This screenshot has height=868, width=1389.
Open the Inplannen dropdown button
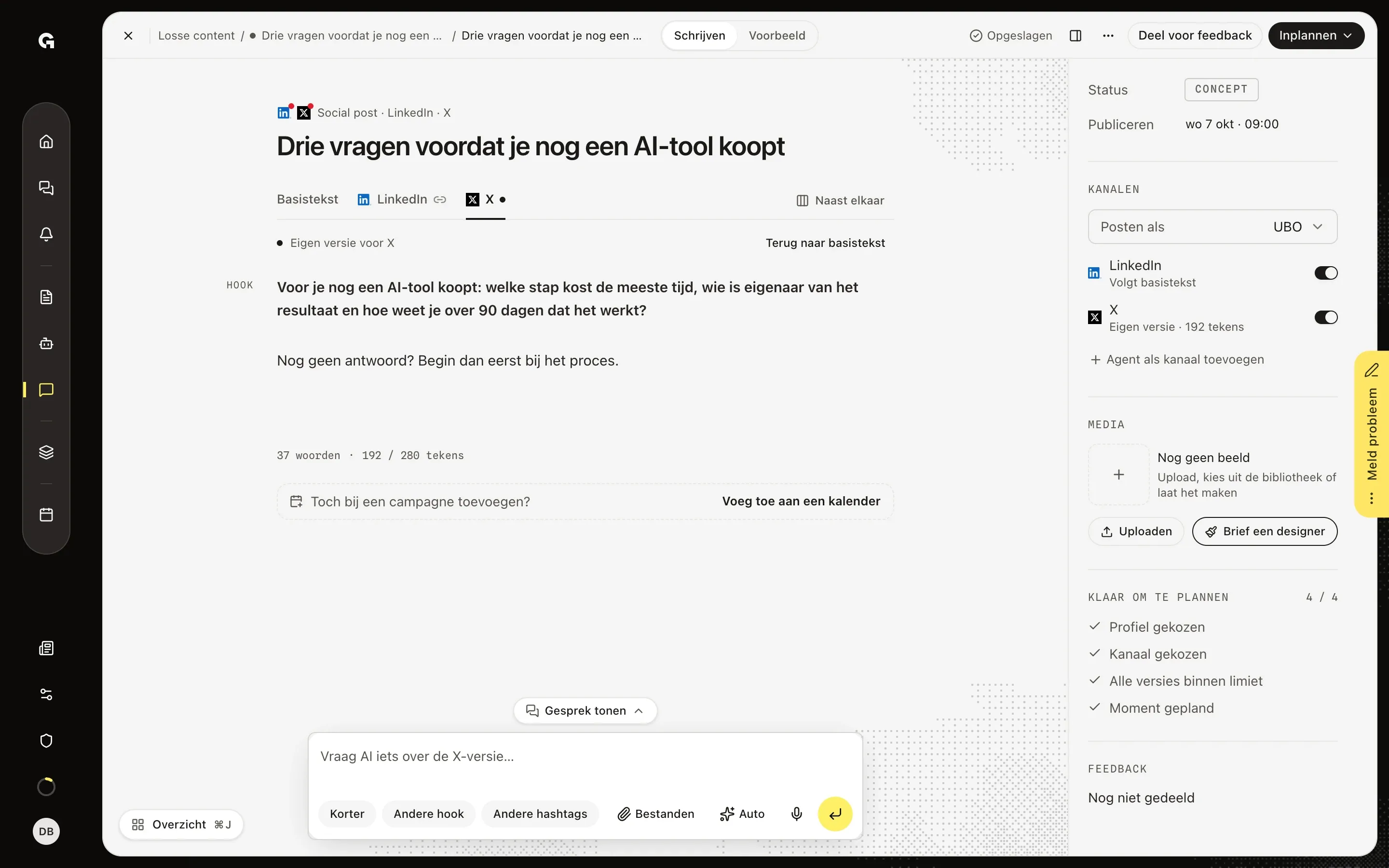pos(1316,36)
